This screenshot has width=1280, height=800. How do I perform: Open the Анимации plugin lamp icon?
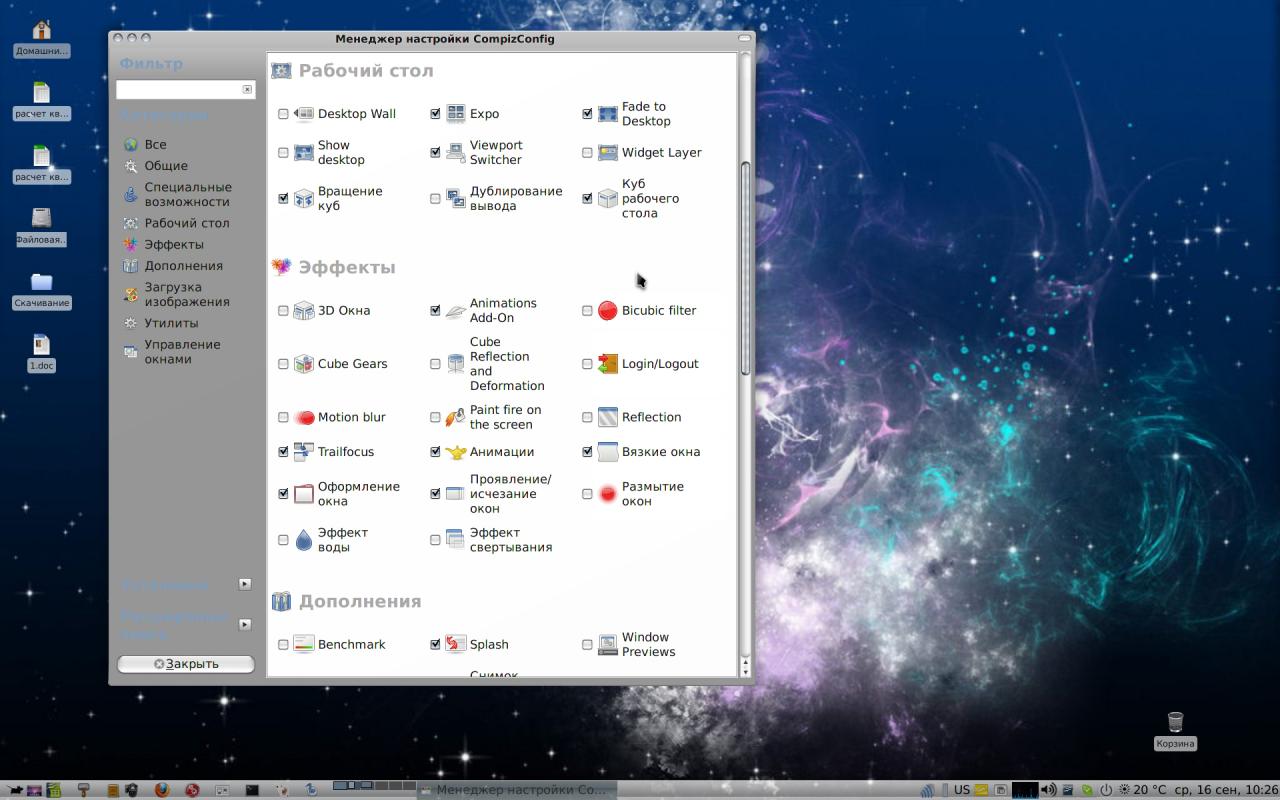pyautogui.click(x=456, y=452)
